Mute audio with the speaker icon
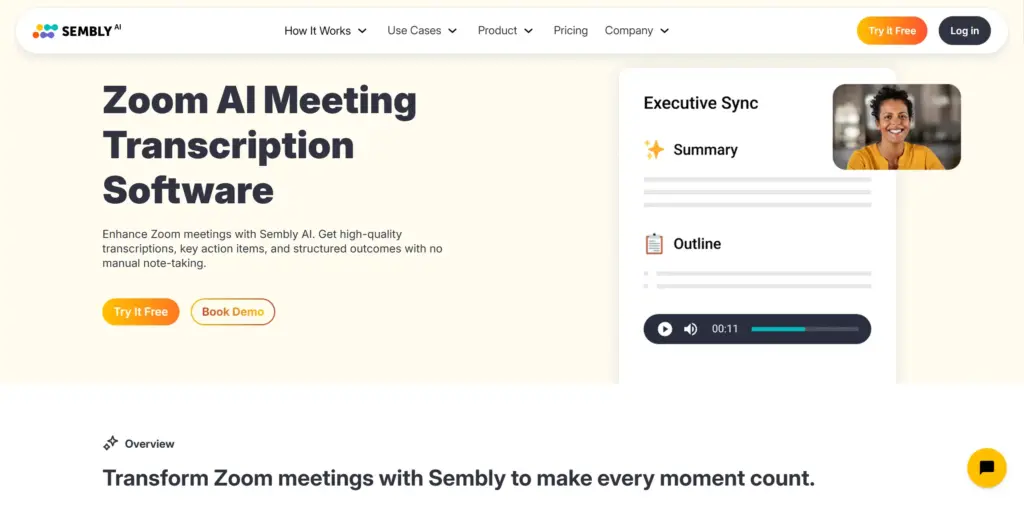This screenshot has height=523, width=1024. coord(690,329)
